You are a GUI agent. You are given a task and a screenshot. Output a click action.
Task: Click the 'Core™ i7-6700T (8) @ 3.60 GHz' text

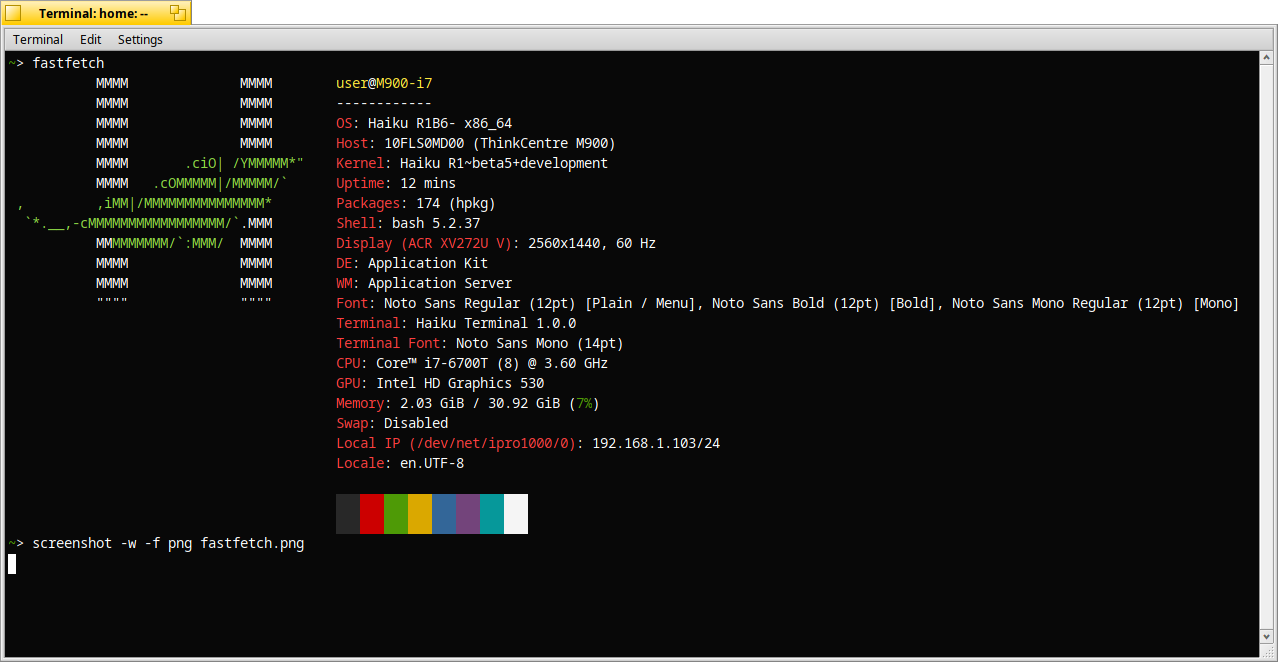click(492, 363)
